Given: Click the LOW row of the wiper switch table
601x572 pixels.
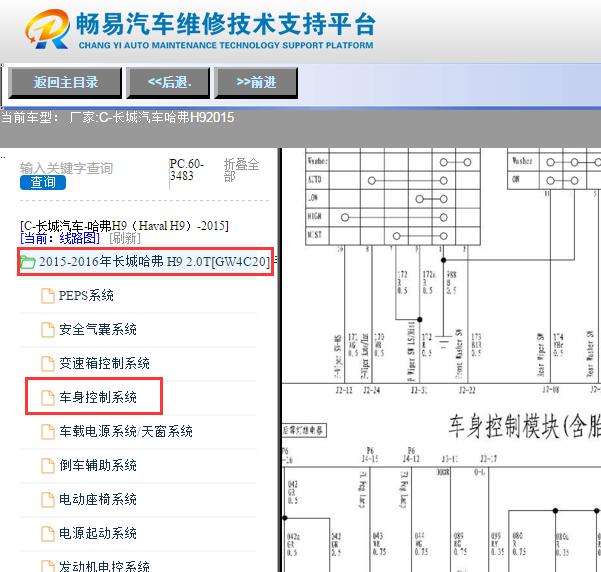Looking at the screenshot, I should (x=393, y=199).
